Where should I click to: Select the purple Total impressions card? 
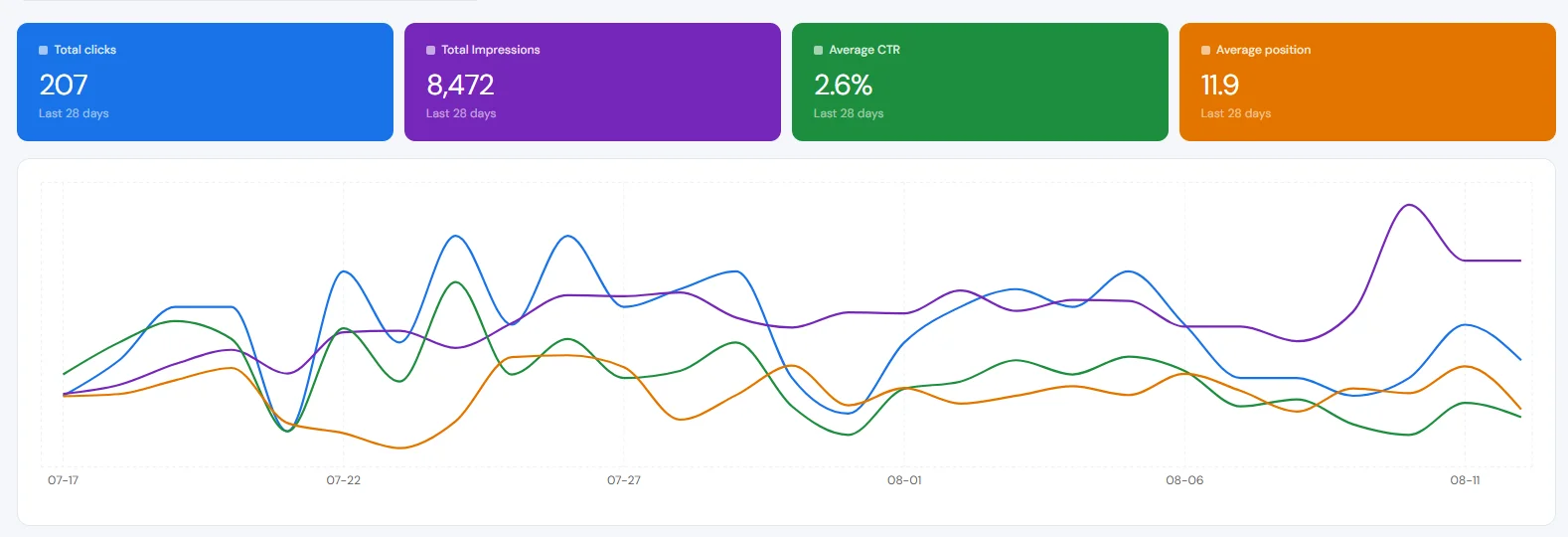pyautogui.click(x=592, y=82)
